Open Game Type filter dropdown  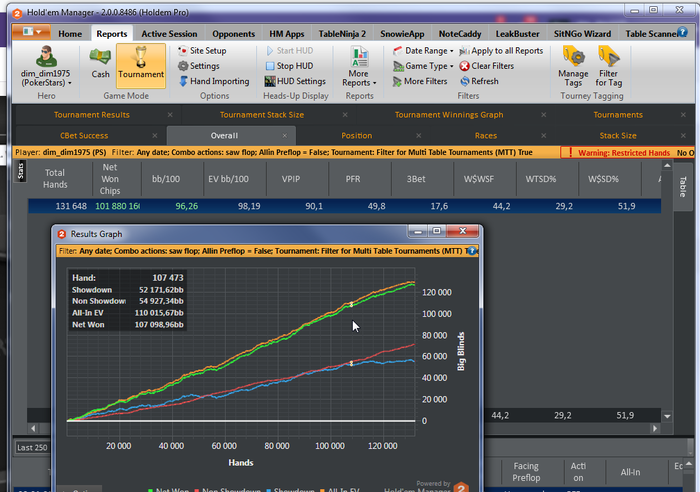pyautogui.click(x=423, y=66)
